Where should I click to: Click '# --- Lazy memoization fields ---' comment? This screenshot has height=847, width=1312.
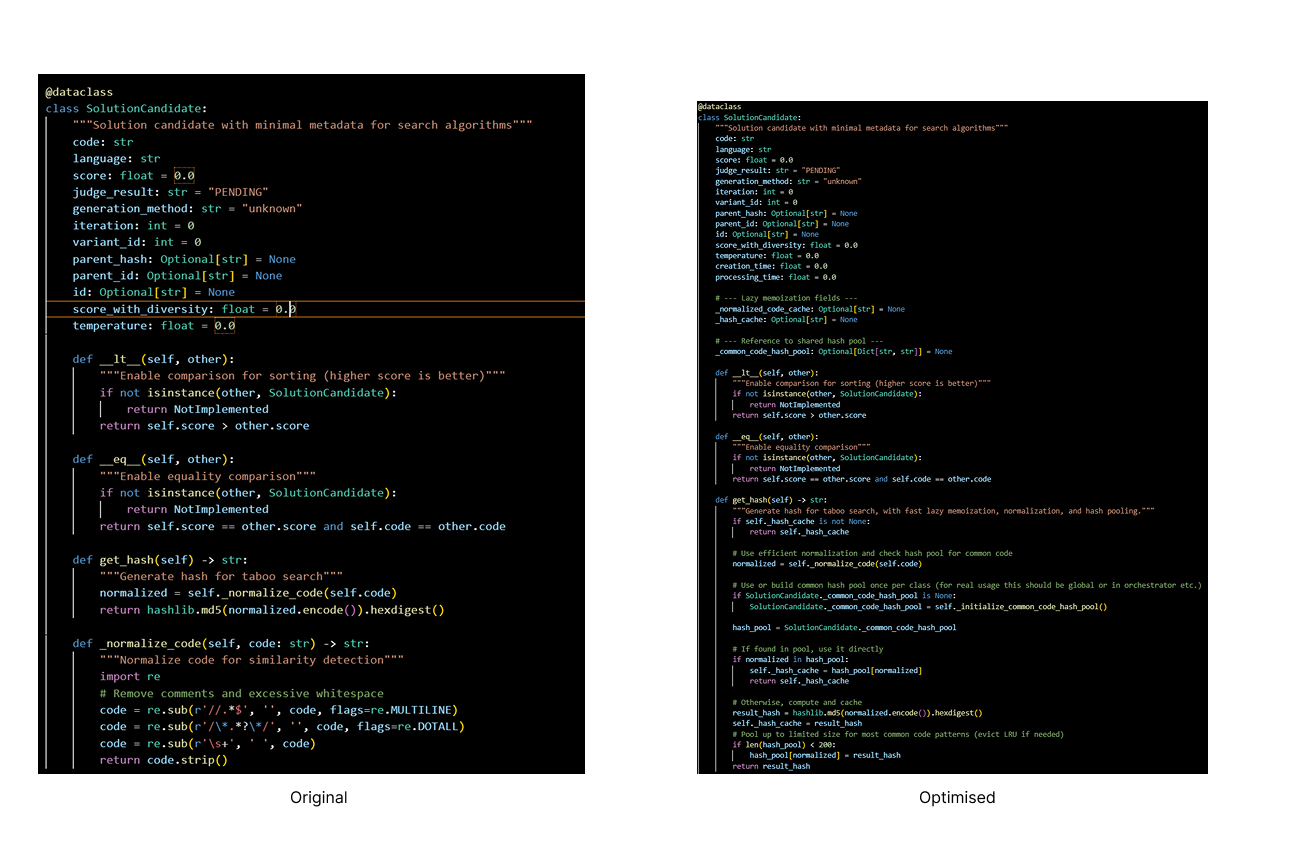786,298
